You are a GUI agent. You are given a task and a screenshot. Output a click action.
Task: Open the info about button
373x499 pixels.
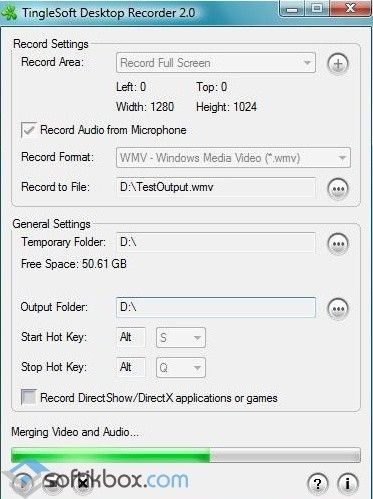tap(348, 483)
